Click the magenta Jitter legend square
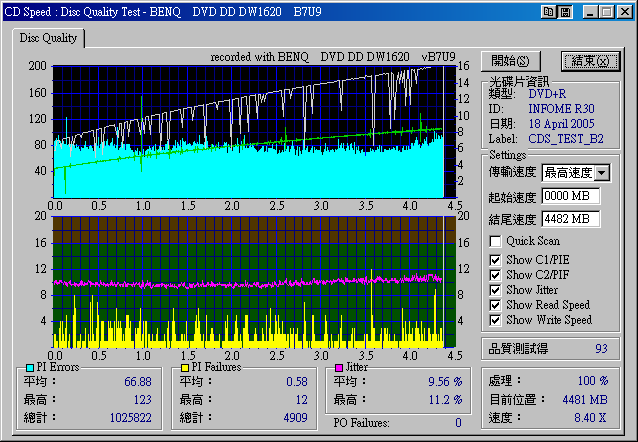Viewport: 638px width, 442px height. [339, 368]
